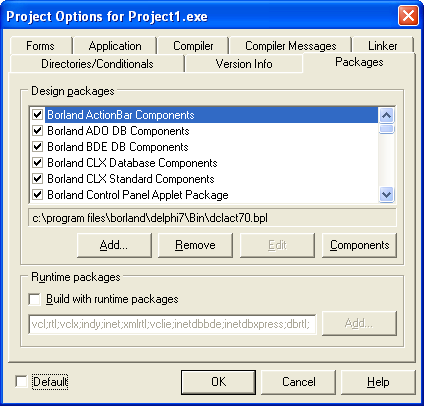Click the design packages Add button
Screen dimensions: 424x406
click(x=114, y=245)
